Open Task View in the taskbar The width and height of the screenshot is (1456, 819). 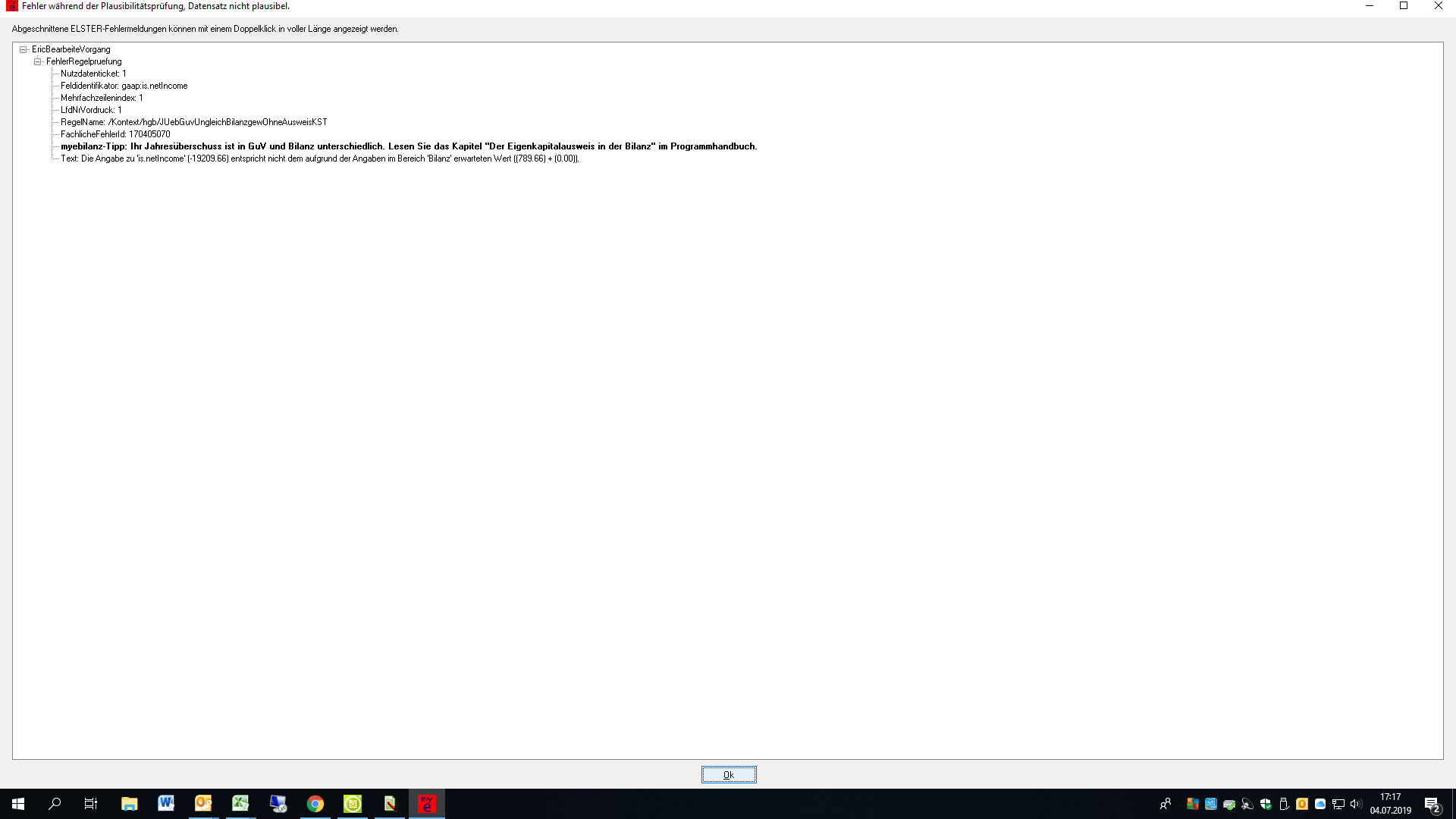click(91, 804)
